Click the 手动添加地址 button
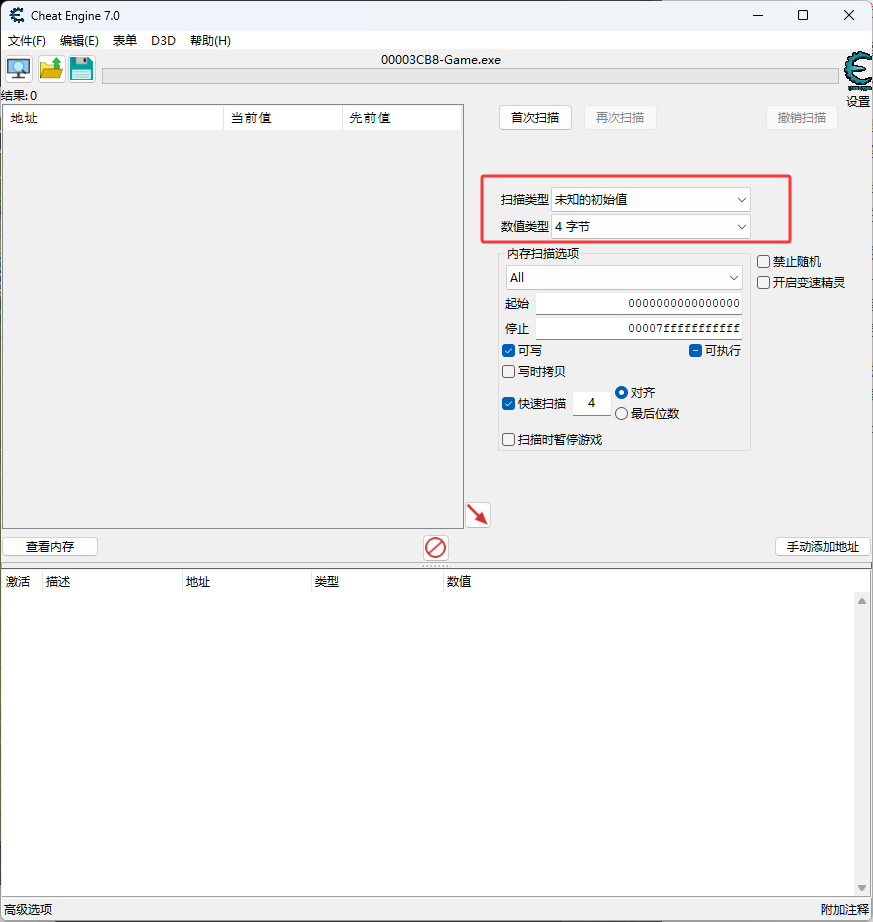873x922 pixels. (822, 547)
